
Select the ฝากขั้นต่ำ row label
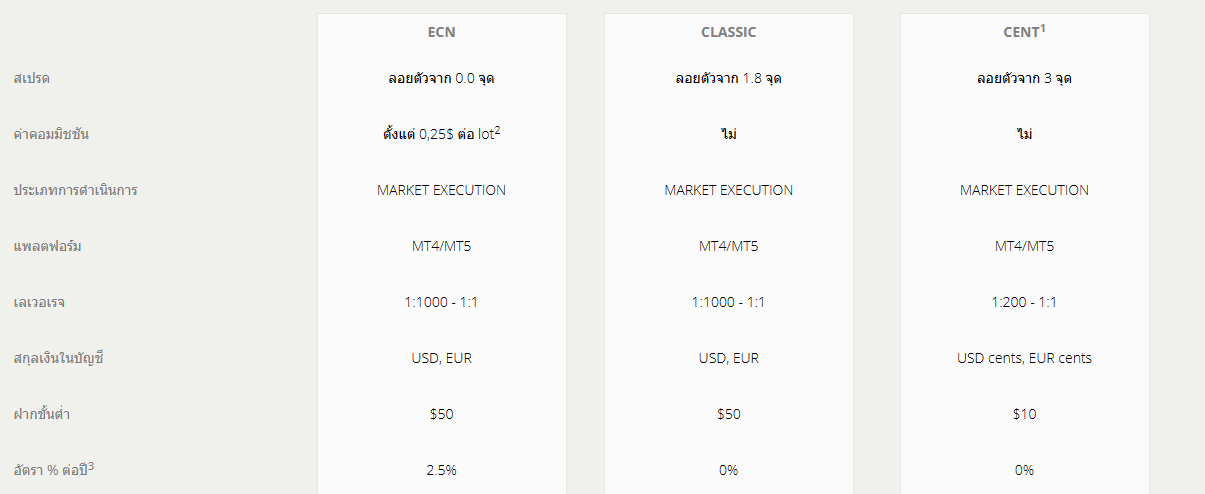44,414
